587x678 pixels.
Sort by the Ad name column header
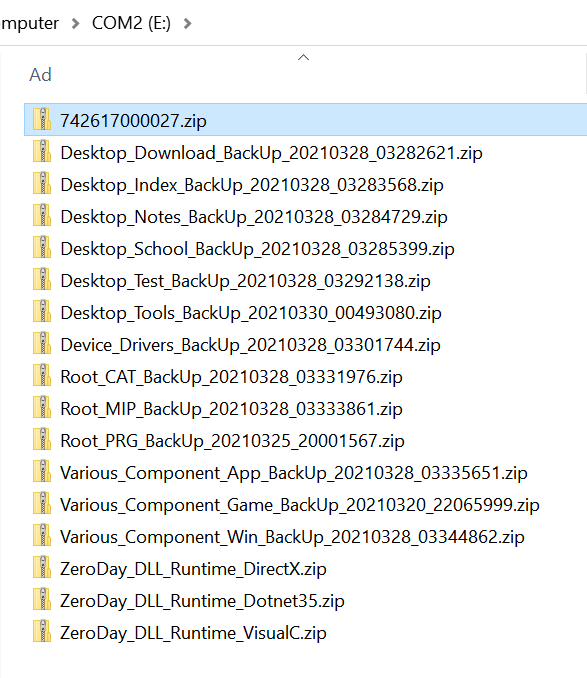point(41,75)
